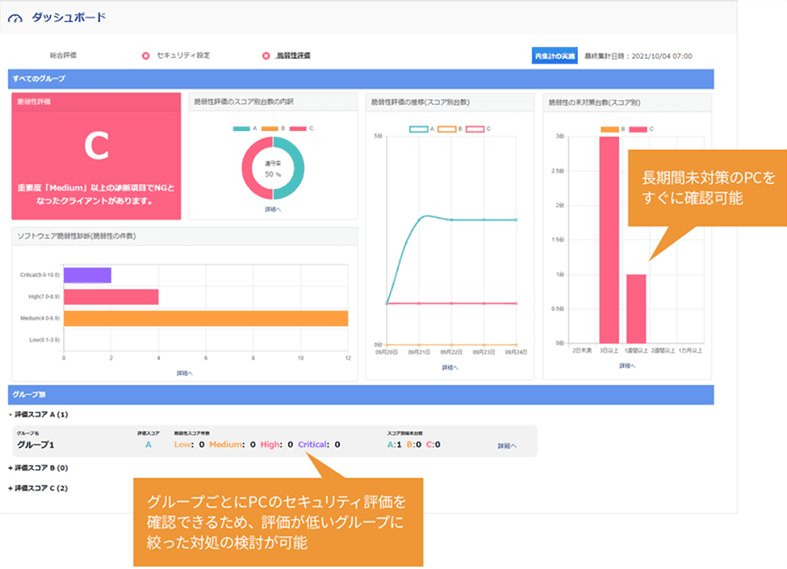Click the A:1 score count in グループ1
This screenshot has height=569, width=787.
coord(395,444)
